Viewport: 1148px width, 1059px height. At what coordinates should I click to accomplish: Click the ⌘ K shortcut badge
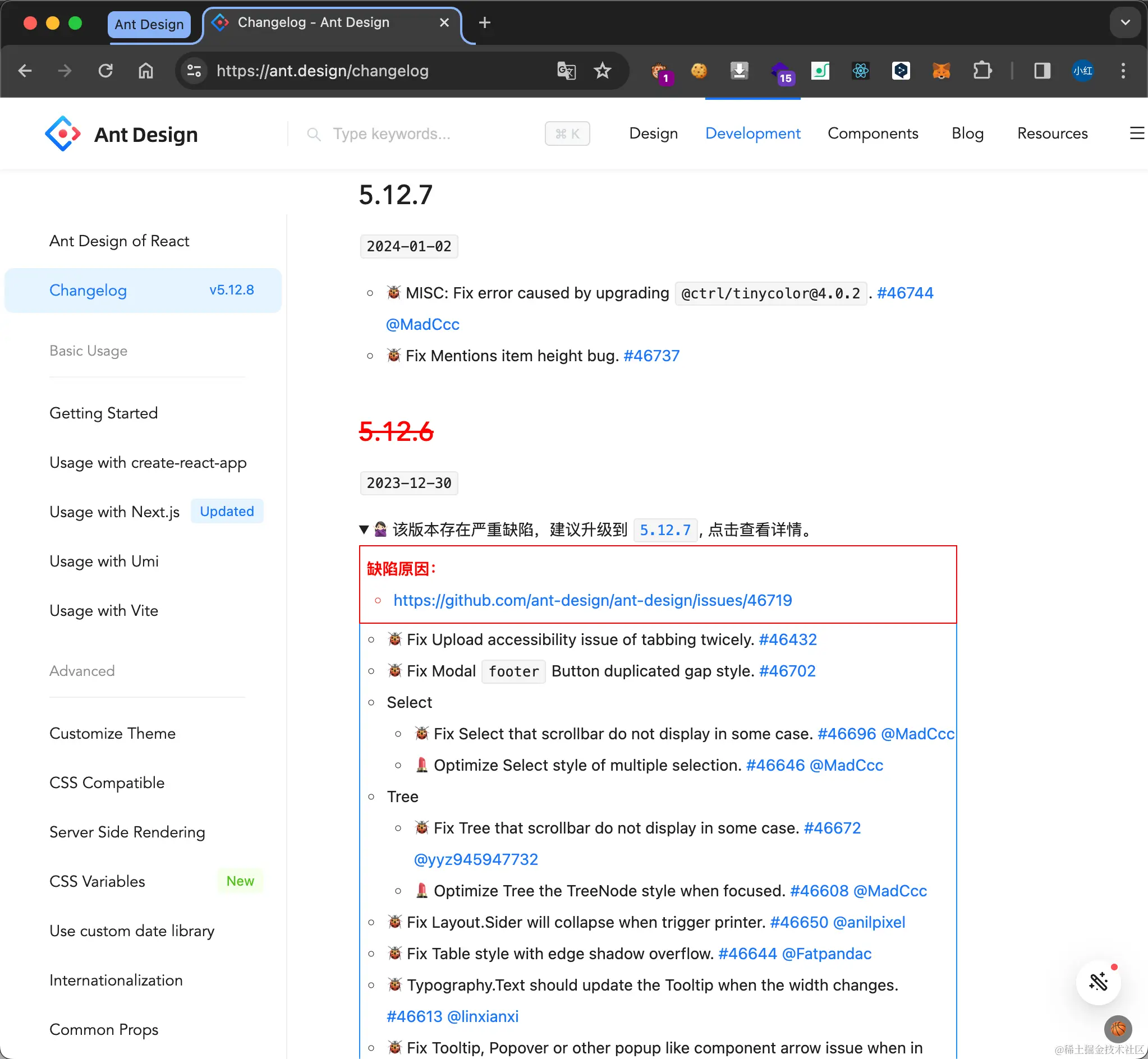[x=567, y=133]
